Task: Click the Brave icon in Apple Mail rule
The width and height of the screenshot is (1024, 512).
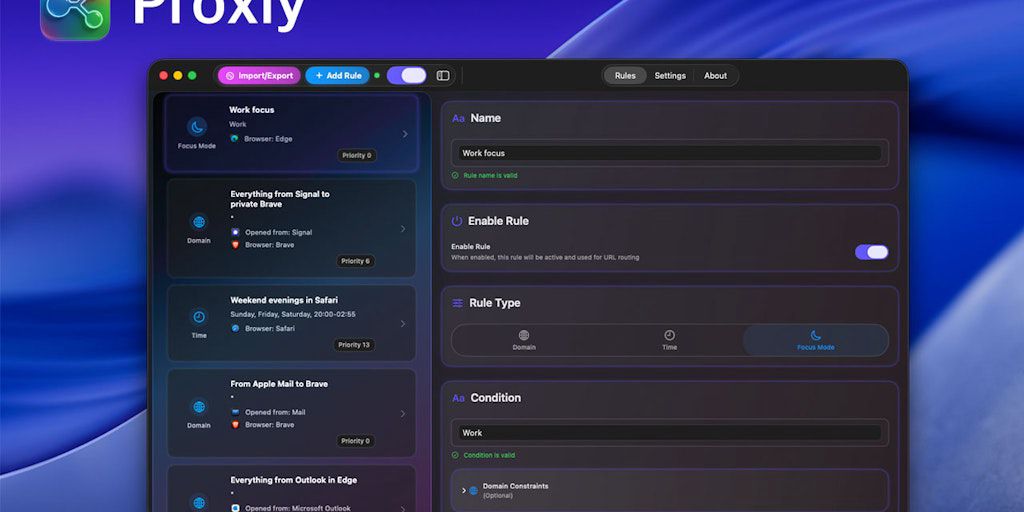Action: 235,424
